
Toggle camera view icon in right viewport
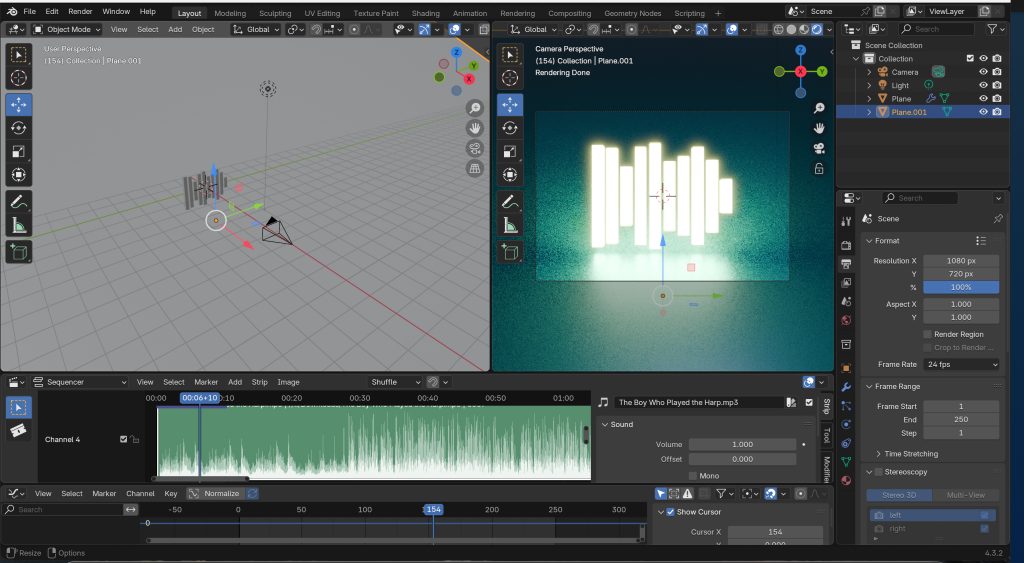[819, 149]
